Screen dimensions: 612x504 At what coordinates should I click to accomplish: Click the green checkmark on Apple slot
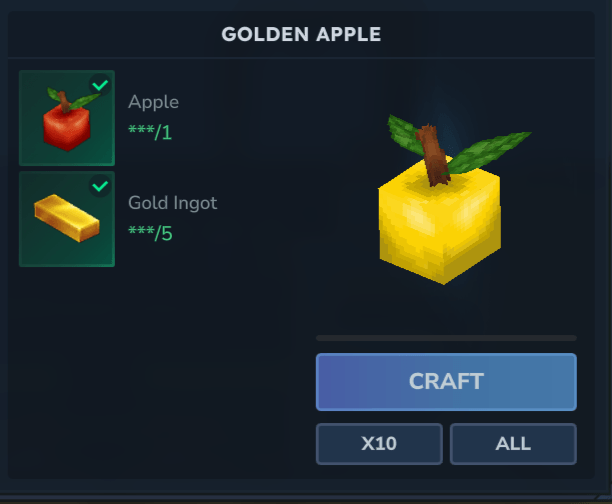coord(100,84)
